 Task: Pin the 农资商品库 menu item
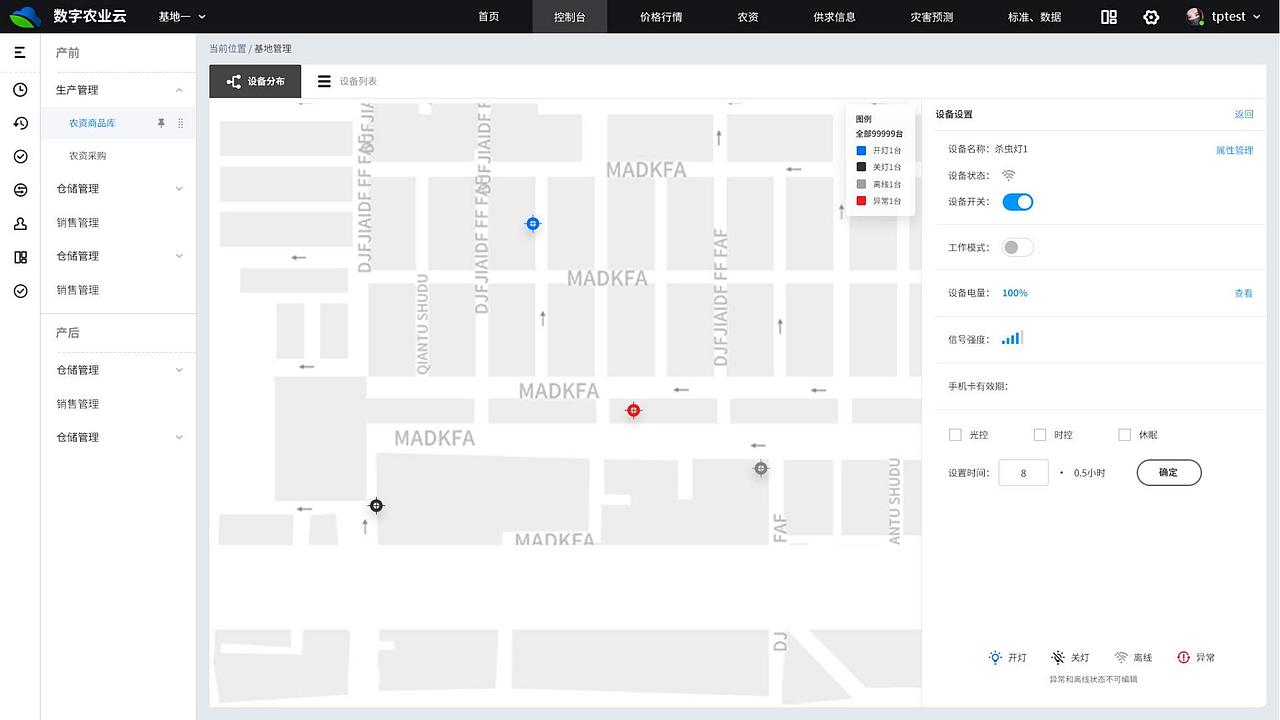tap(161, 123)
